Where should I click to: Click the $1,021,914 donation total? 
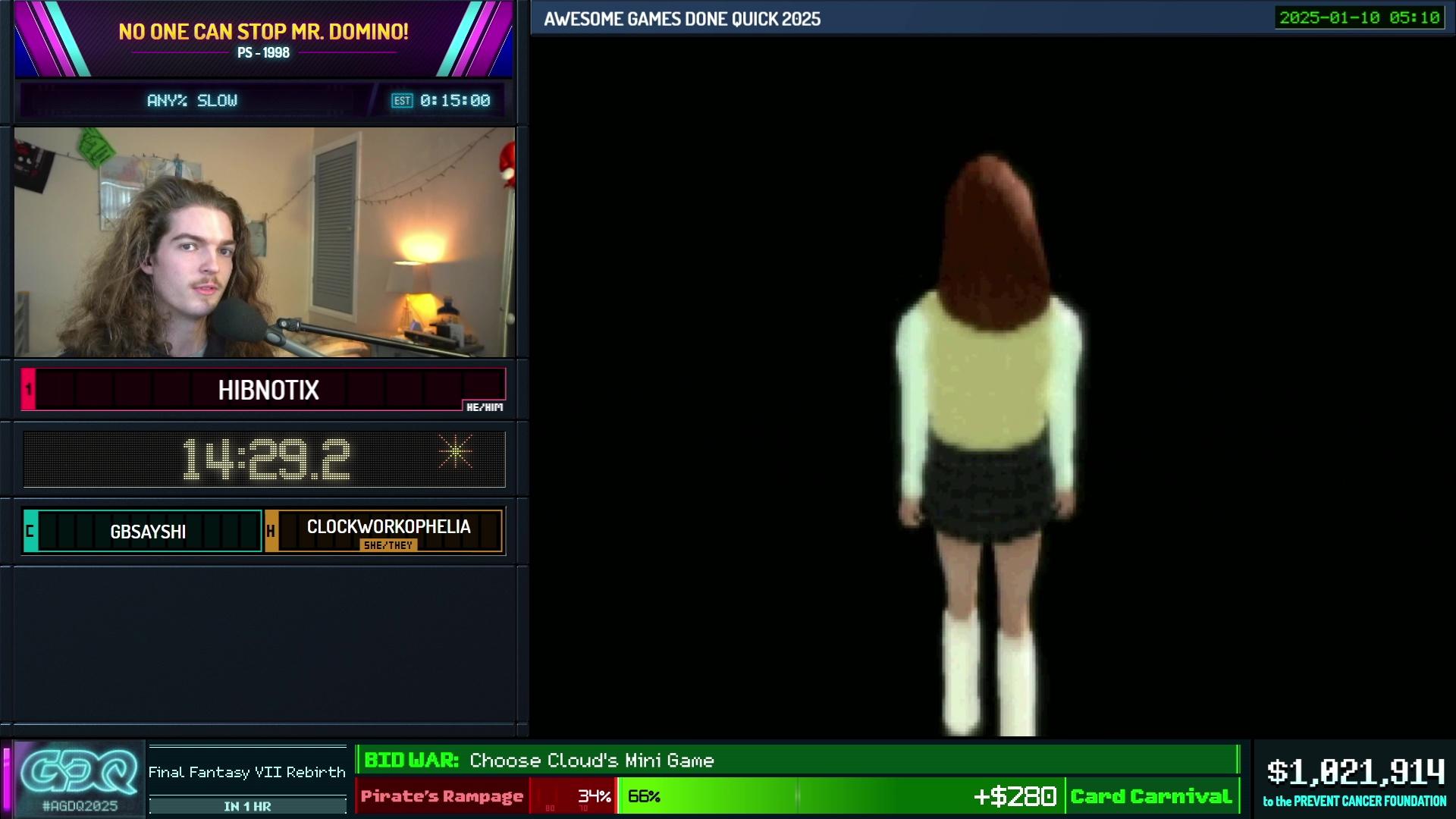pyautogui.click(x=1356, y=773)
